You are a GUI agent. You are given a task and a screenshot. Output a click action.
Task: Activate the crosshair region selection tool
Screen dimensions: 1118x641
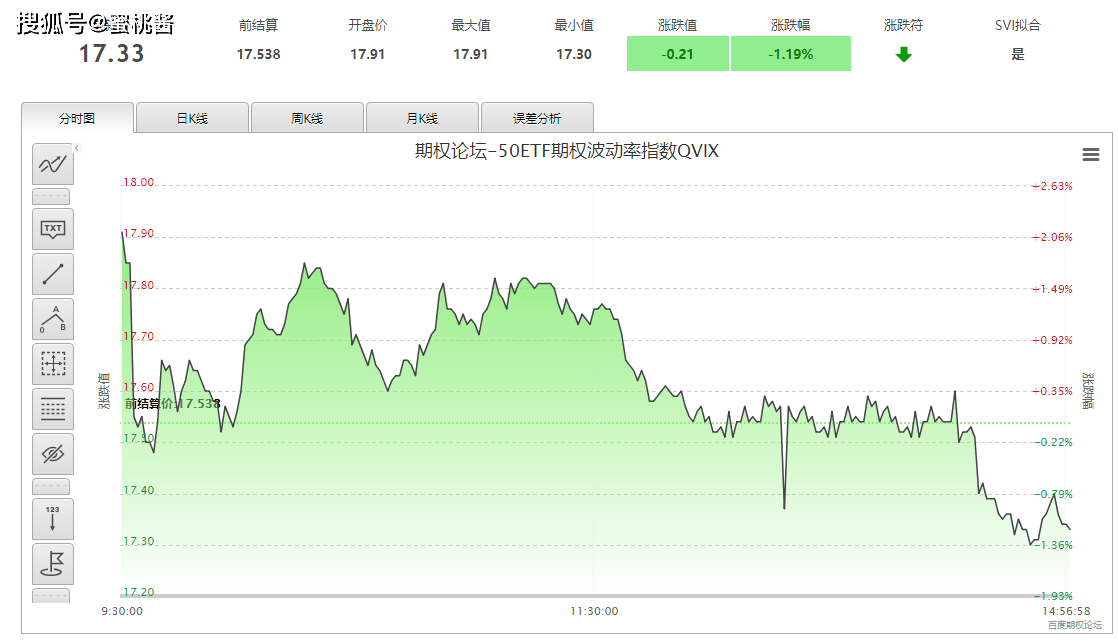tap(52, 364)
